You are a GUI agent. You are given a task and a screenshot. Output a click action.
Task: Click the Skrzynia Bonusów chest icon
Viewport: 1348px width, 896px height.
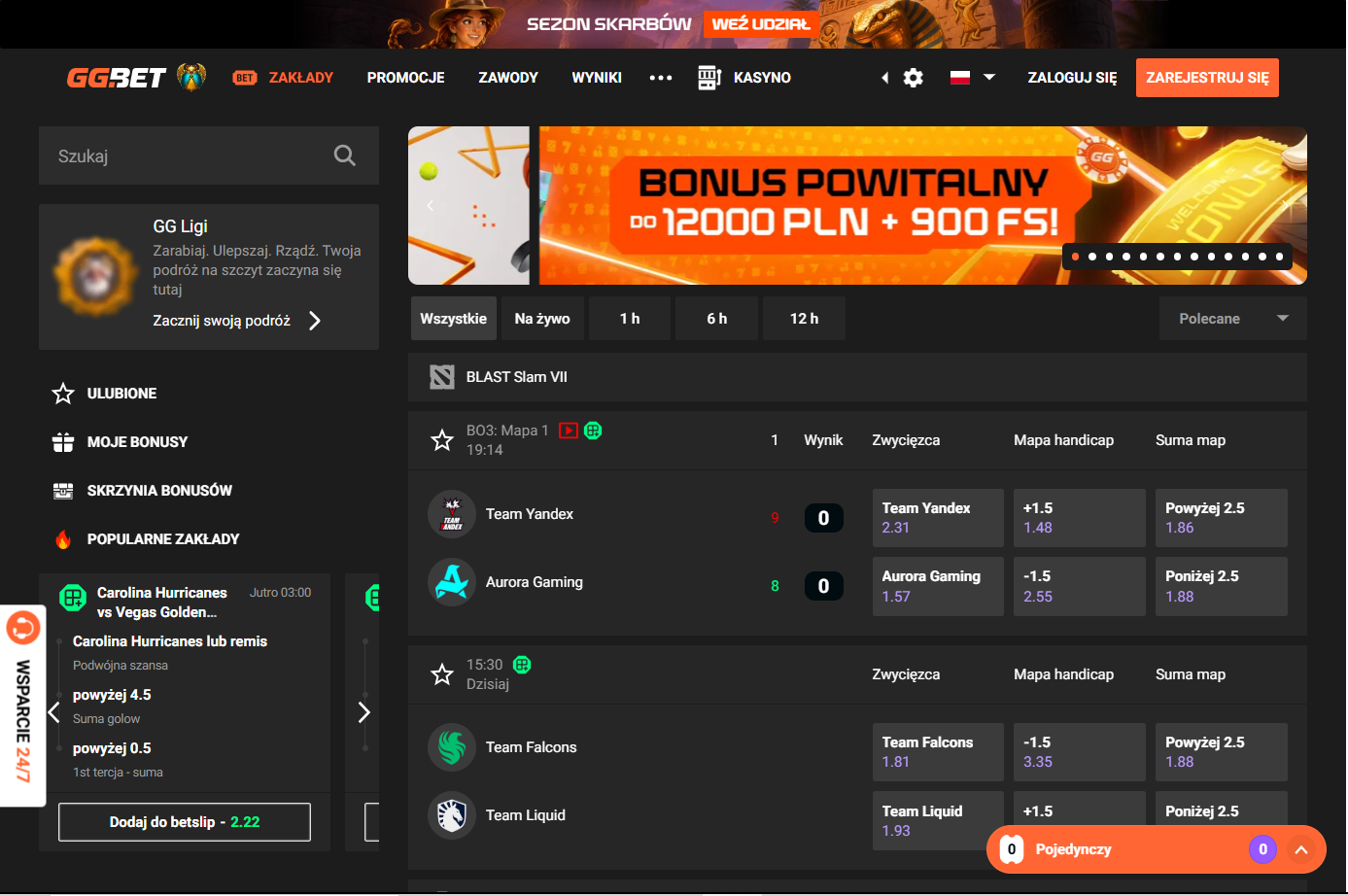pos(63,491)
